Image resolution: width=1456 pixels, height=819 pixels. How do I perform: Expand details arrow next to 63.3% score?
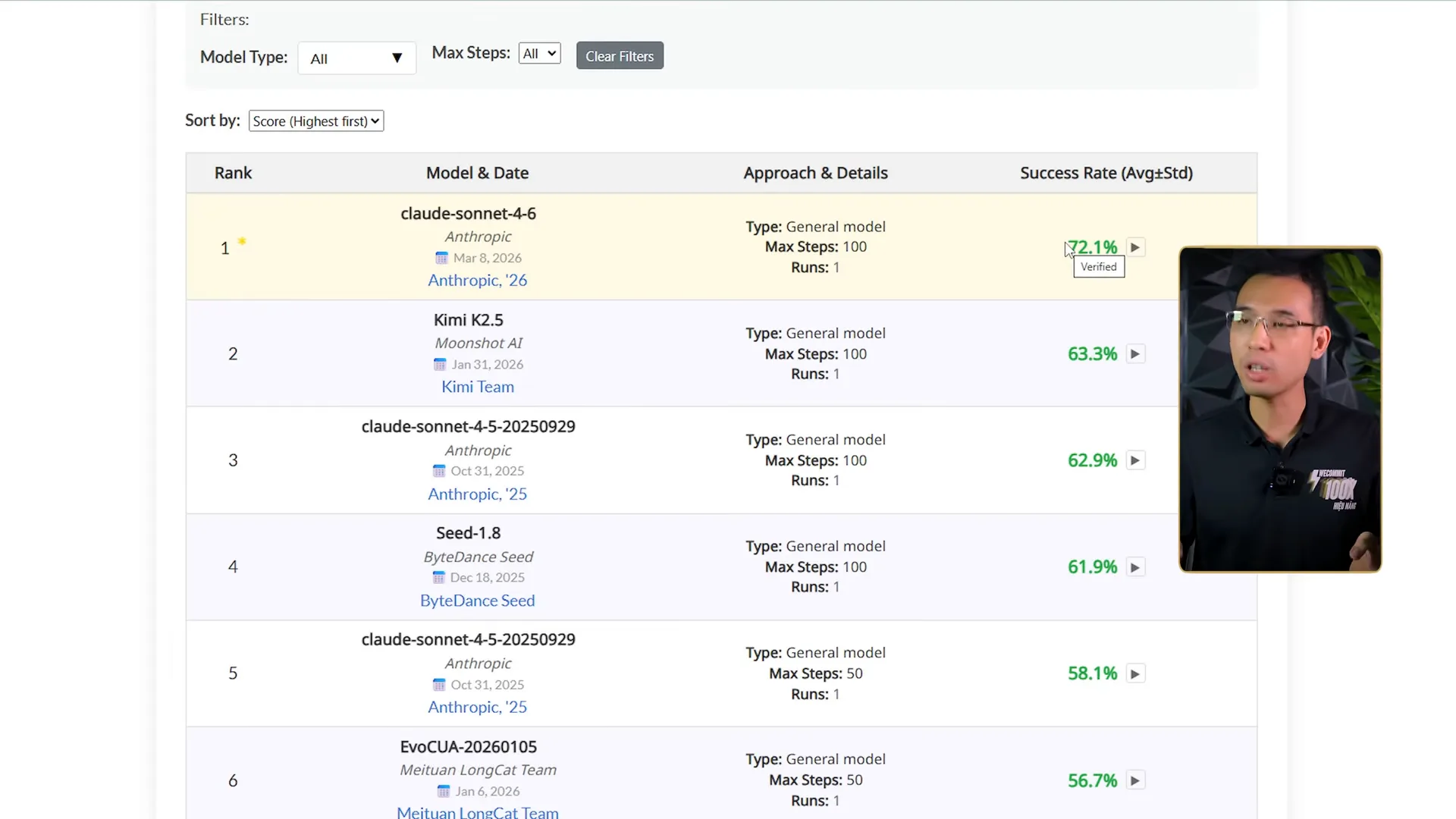pyautogui.click(x=1135, y=354)
